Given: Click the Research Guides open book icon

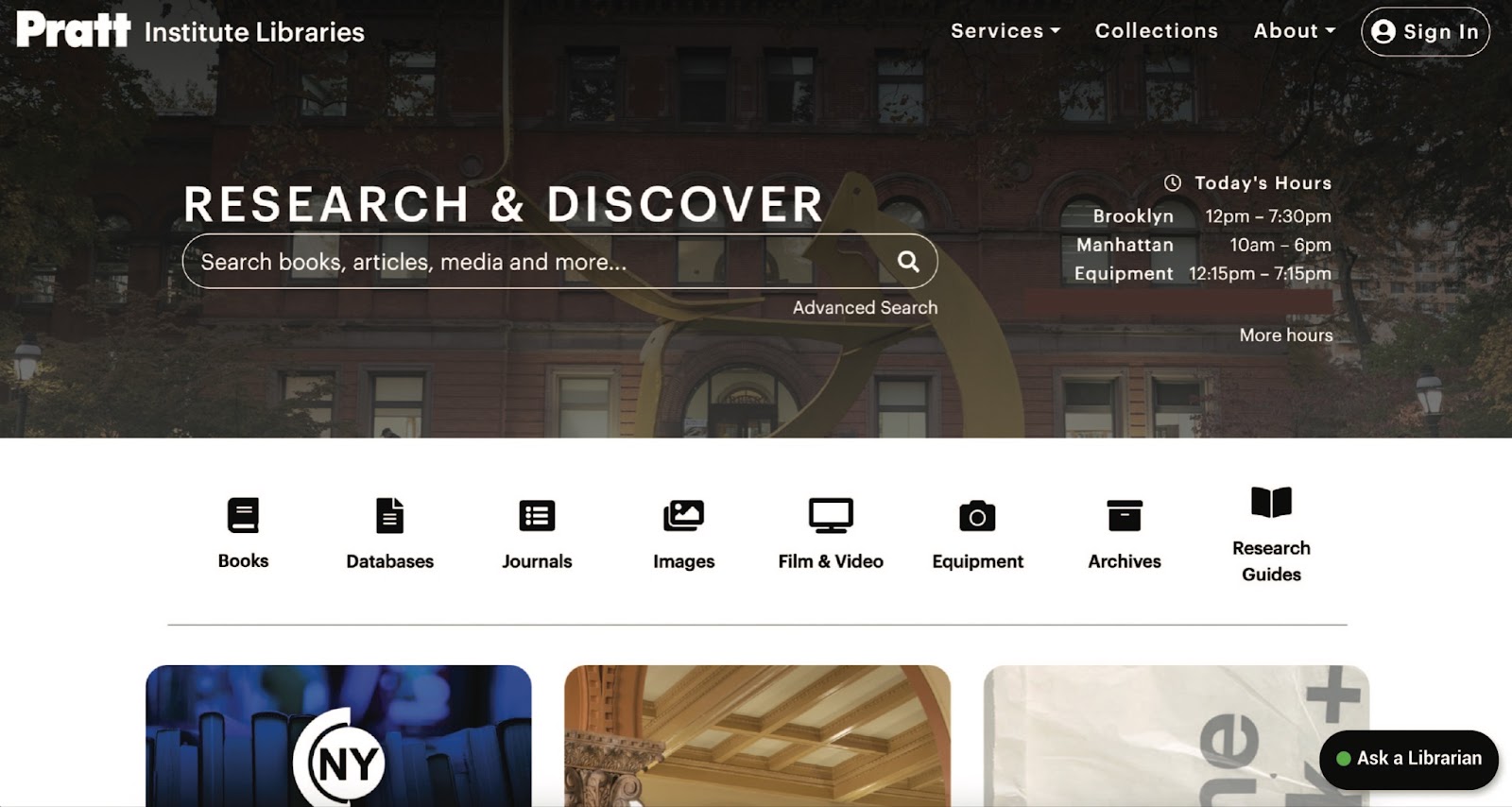Looking at the screenshot, I should click(1271, 503).
